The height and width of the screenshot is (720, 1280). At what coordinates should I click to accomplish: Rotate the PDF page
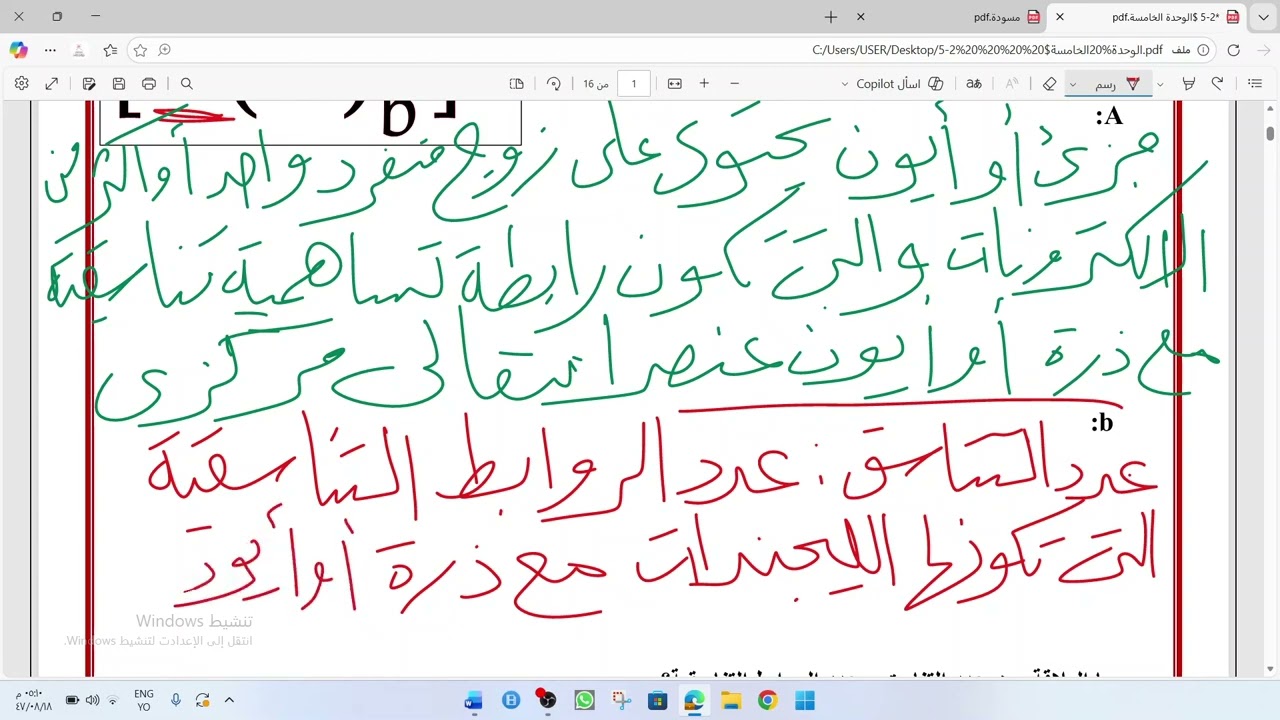pyautogui.click(x=553, y=84)
